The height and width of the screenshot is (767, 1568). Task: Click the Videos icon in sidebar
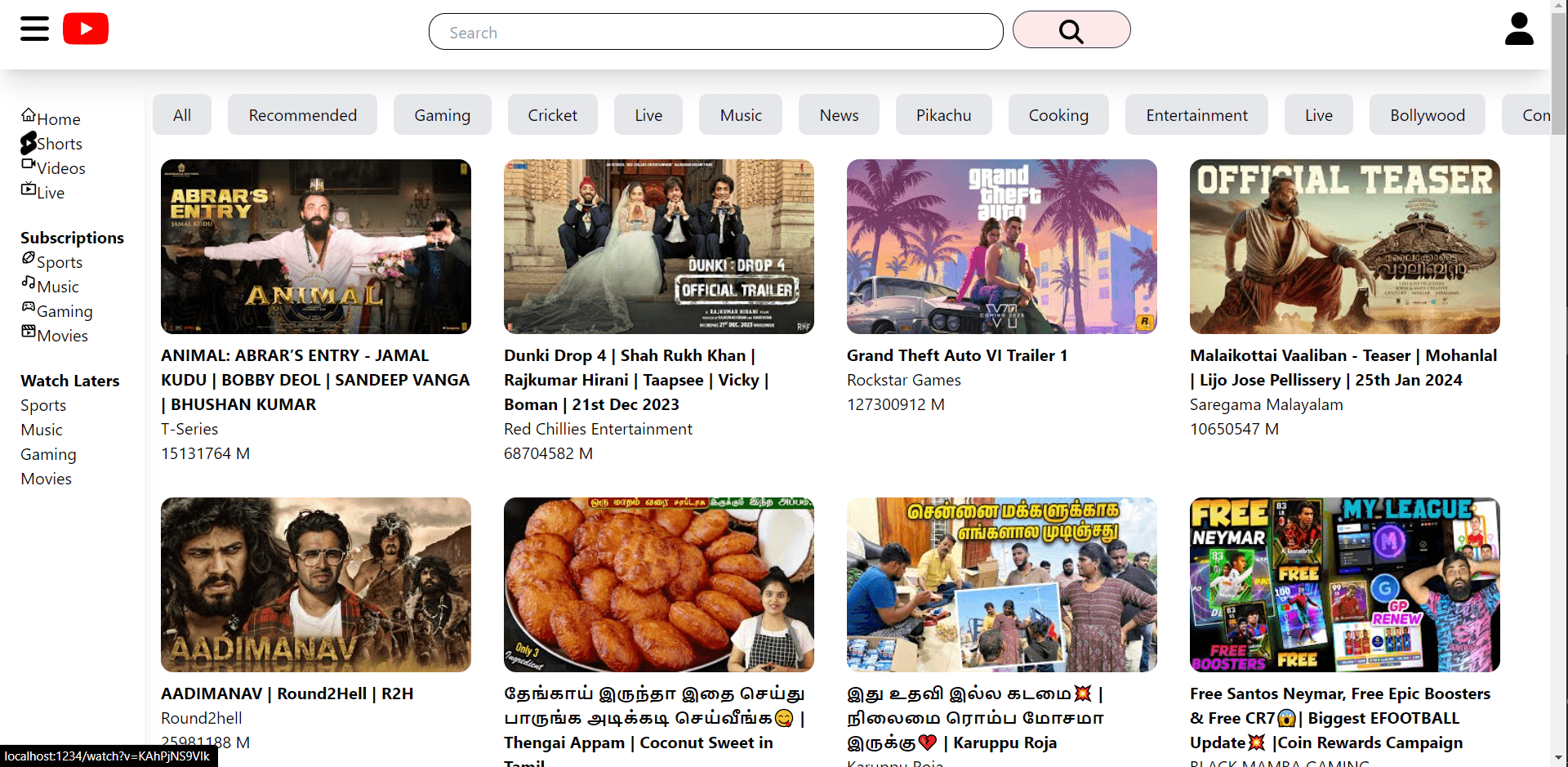click(29, 163)
